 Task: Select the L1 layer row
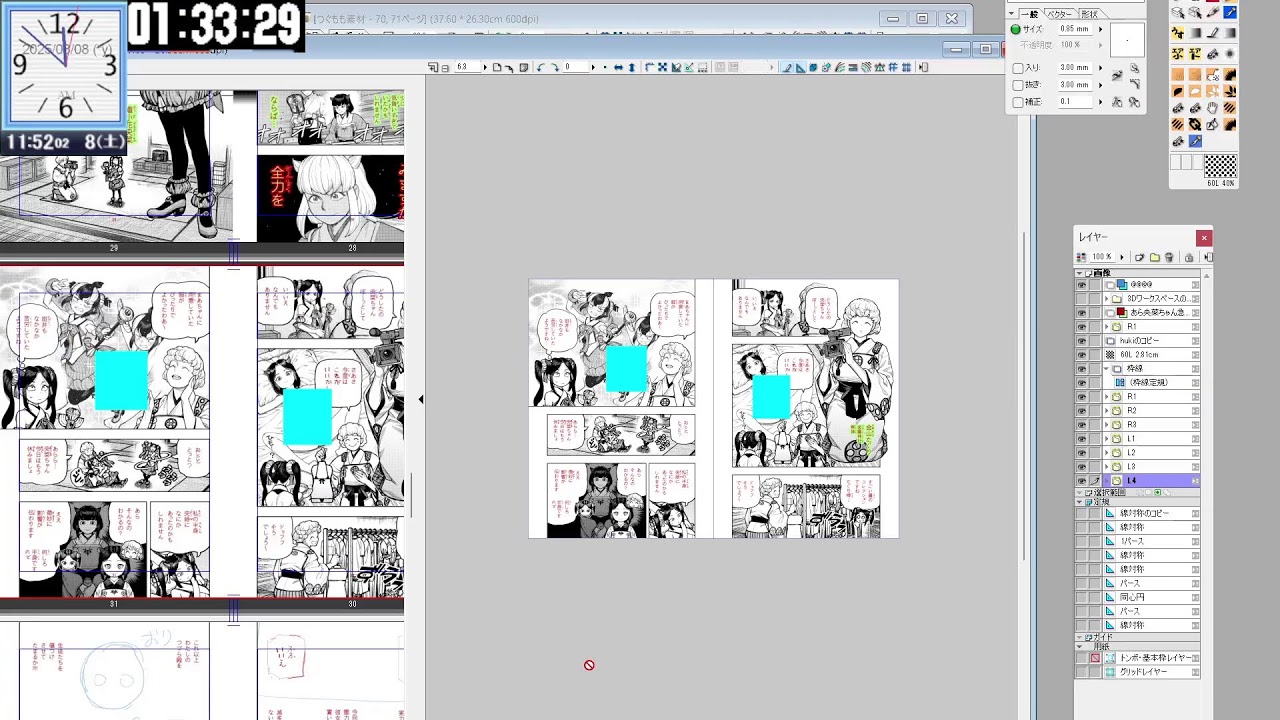point(1150,439)
